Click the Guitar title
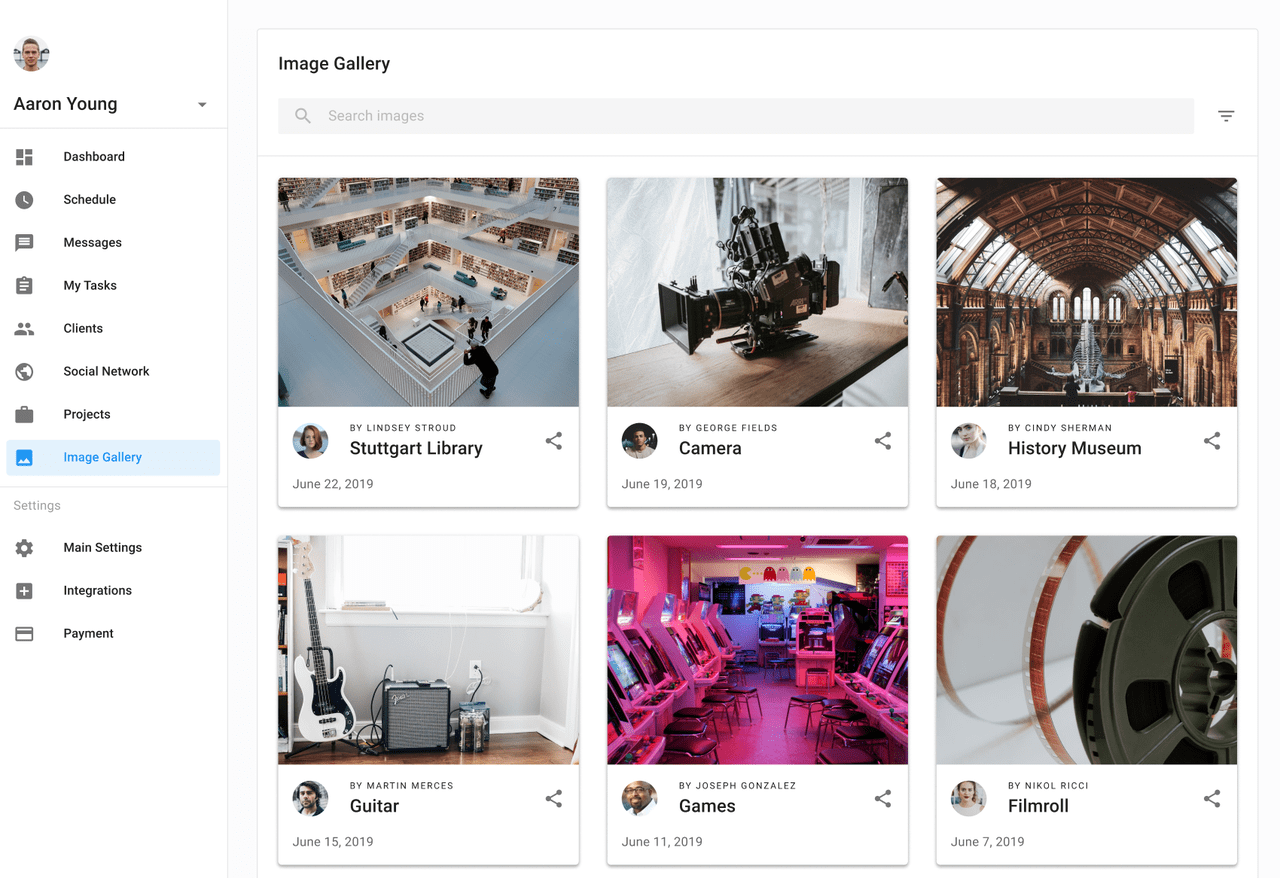 click(374, 806)
